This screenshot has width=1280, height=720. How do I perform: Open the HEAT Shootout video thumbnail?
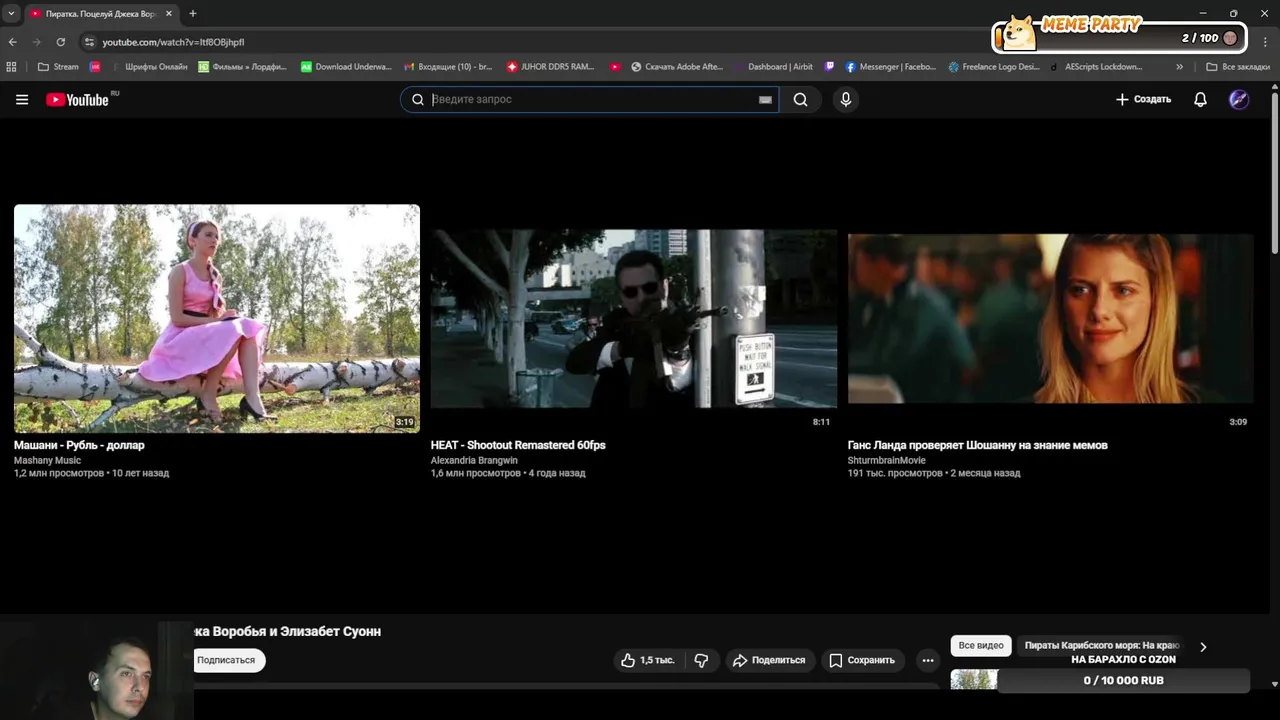coord(634,318)
